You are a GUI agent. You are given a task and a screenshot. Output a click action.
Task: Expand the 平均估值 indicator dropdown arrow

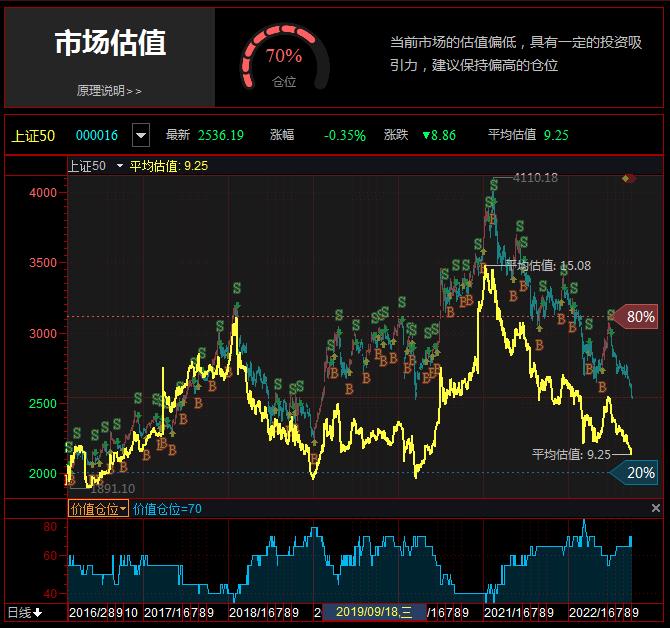point(120,166)
